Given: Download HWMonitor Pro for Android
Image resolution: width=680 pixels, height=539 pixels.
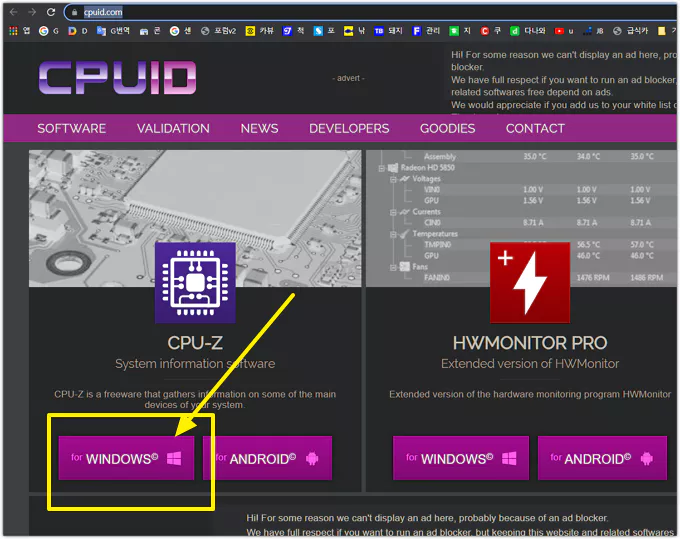Looking at the screenshot, I should [x=602, y=458].
